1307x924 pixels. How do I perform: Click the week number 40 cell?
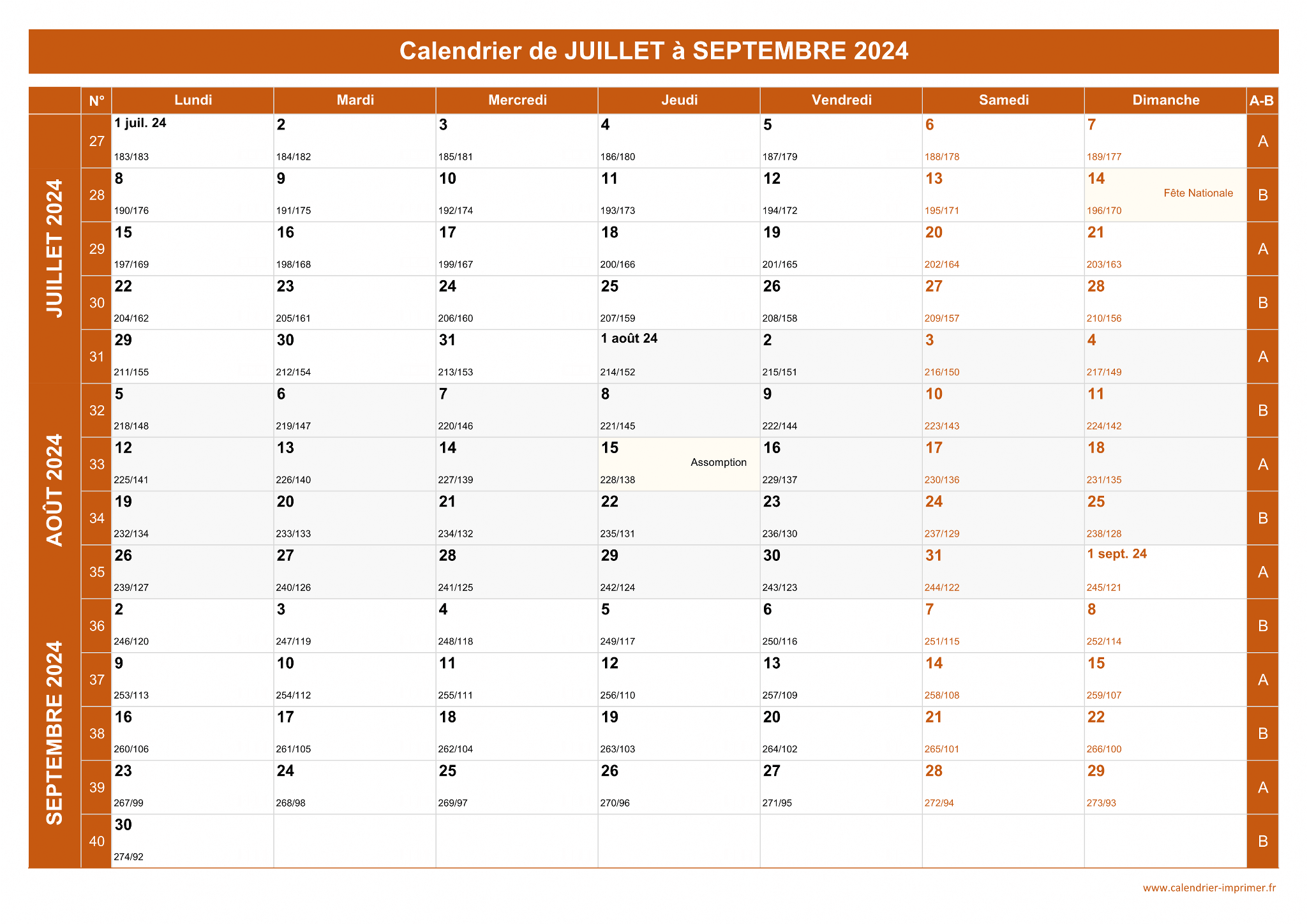point(96,841)
